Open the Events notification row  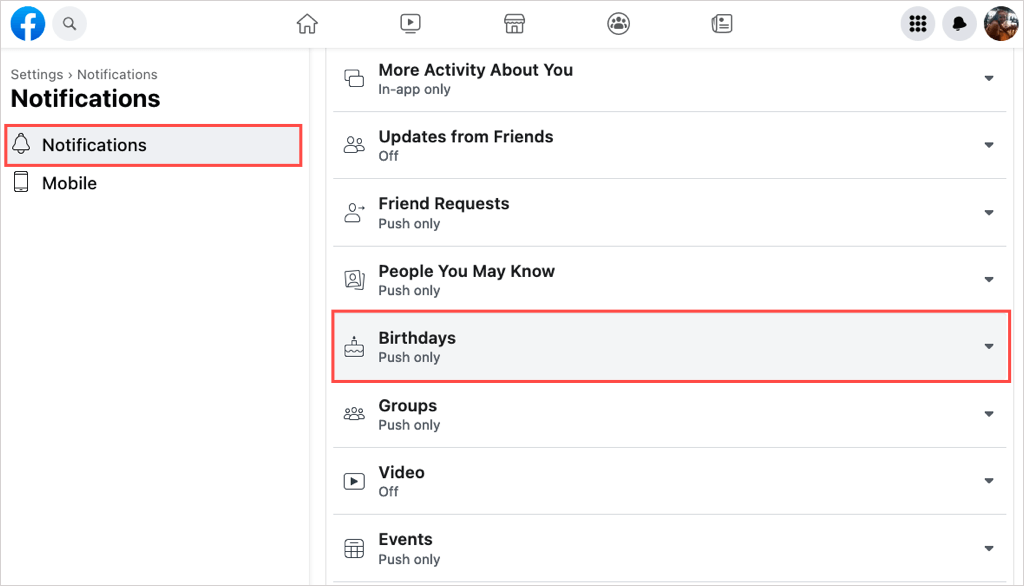[405, 548]
